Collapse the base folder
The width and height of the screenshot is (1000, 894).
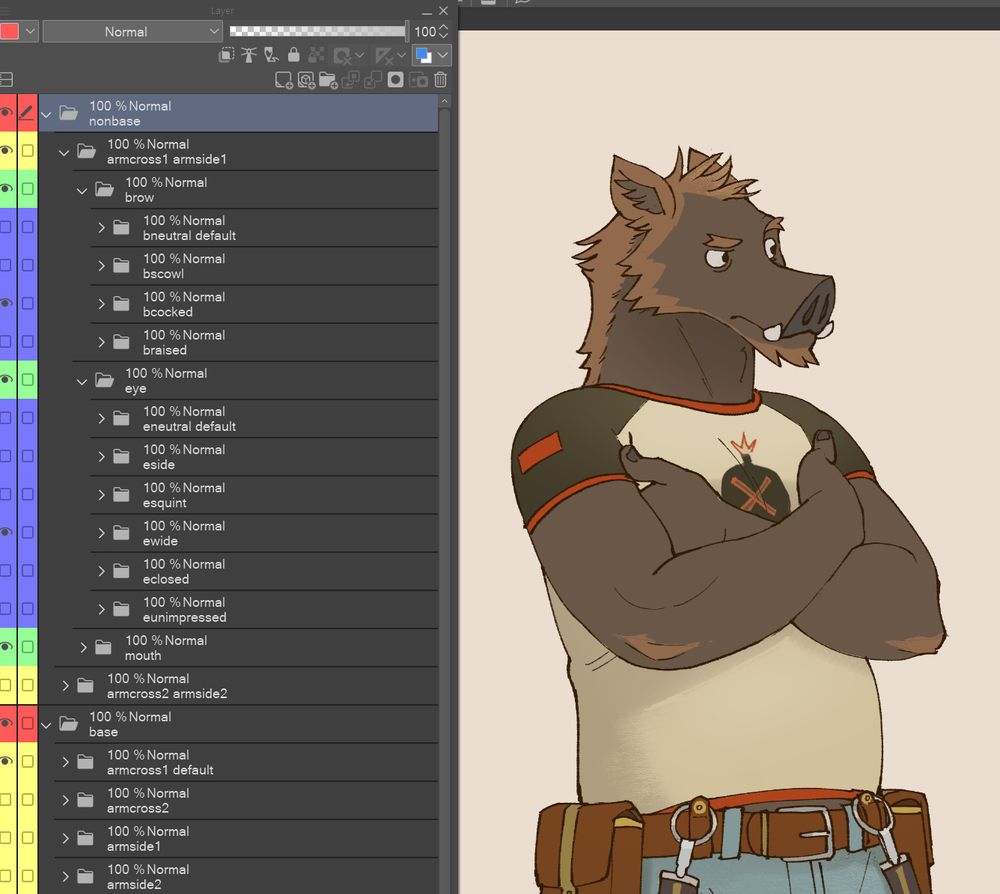point(46,726)
